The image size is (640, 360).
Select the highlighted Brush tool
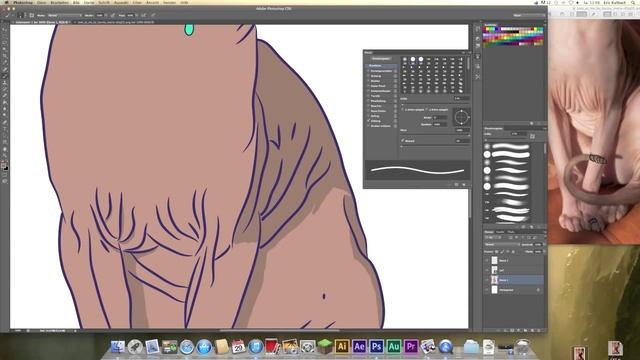coord(5,76)
